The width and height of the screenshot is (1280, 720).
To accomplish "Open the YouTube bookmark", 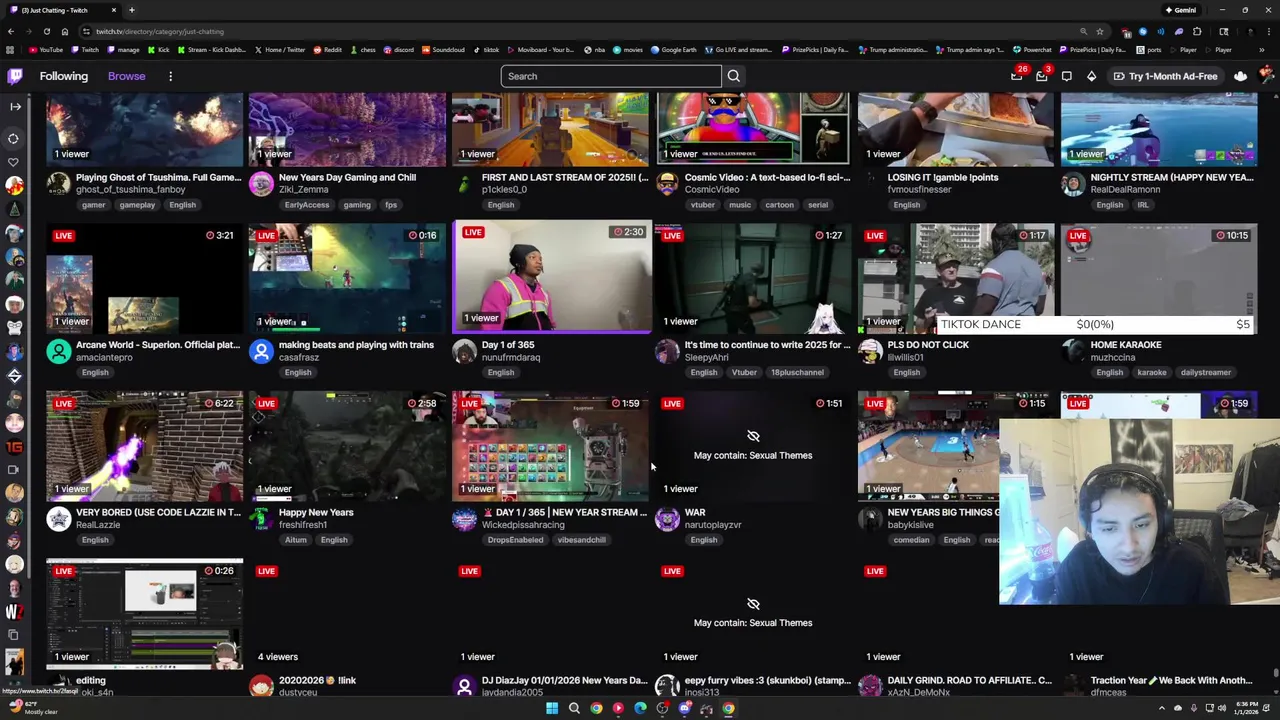I will pyautogui.click(x=46, y=49).
